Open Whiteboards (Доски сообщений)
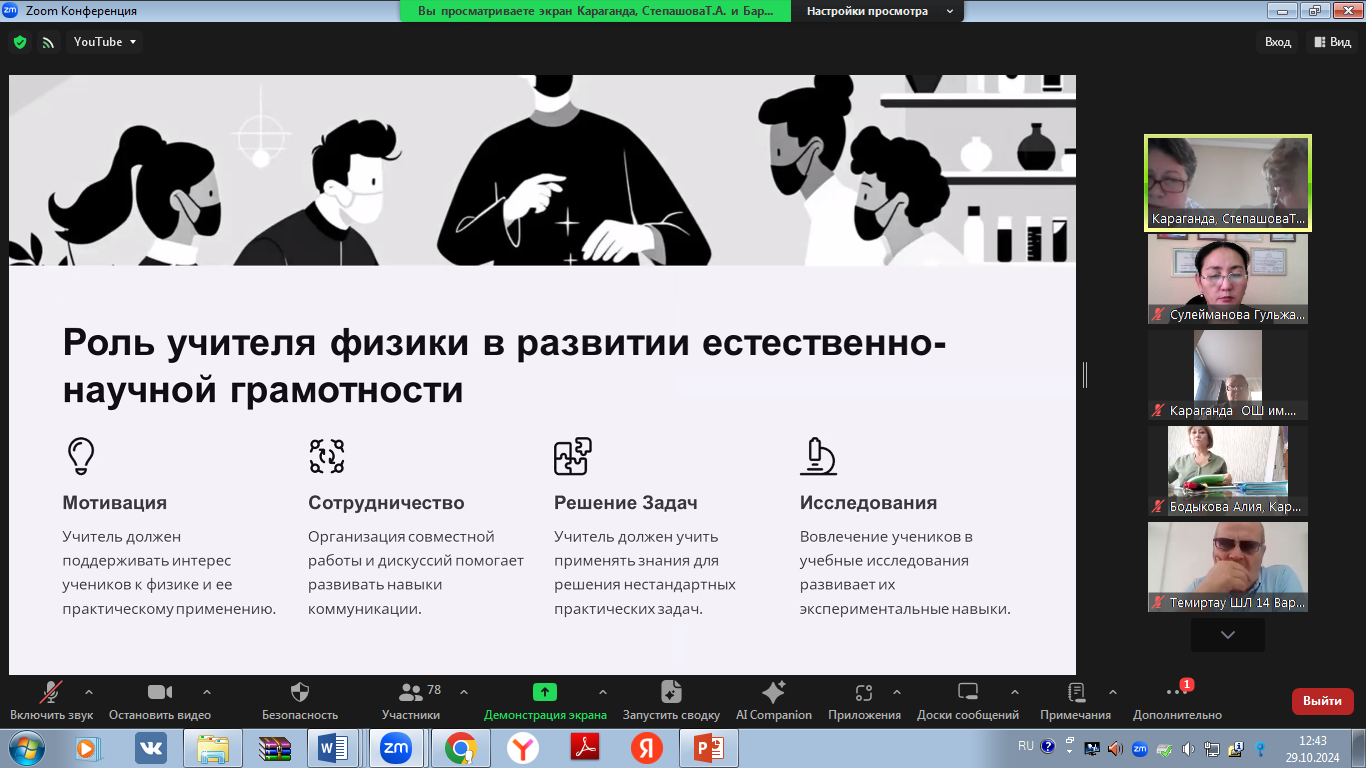Screen dimensions: 1366x768 pyautogui.click(x=967, y=692)
